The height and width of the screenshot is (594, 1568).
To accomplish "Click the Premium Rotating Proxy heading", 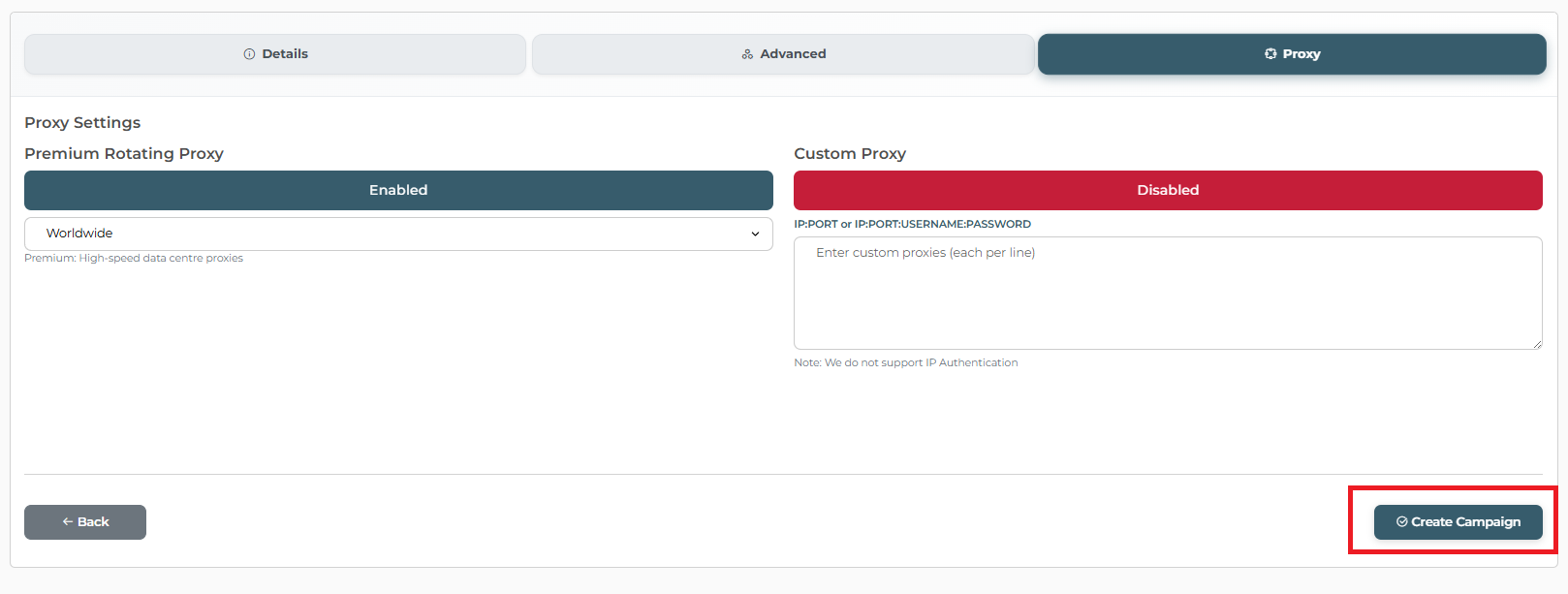I will [124, 154].
